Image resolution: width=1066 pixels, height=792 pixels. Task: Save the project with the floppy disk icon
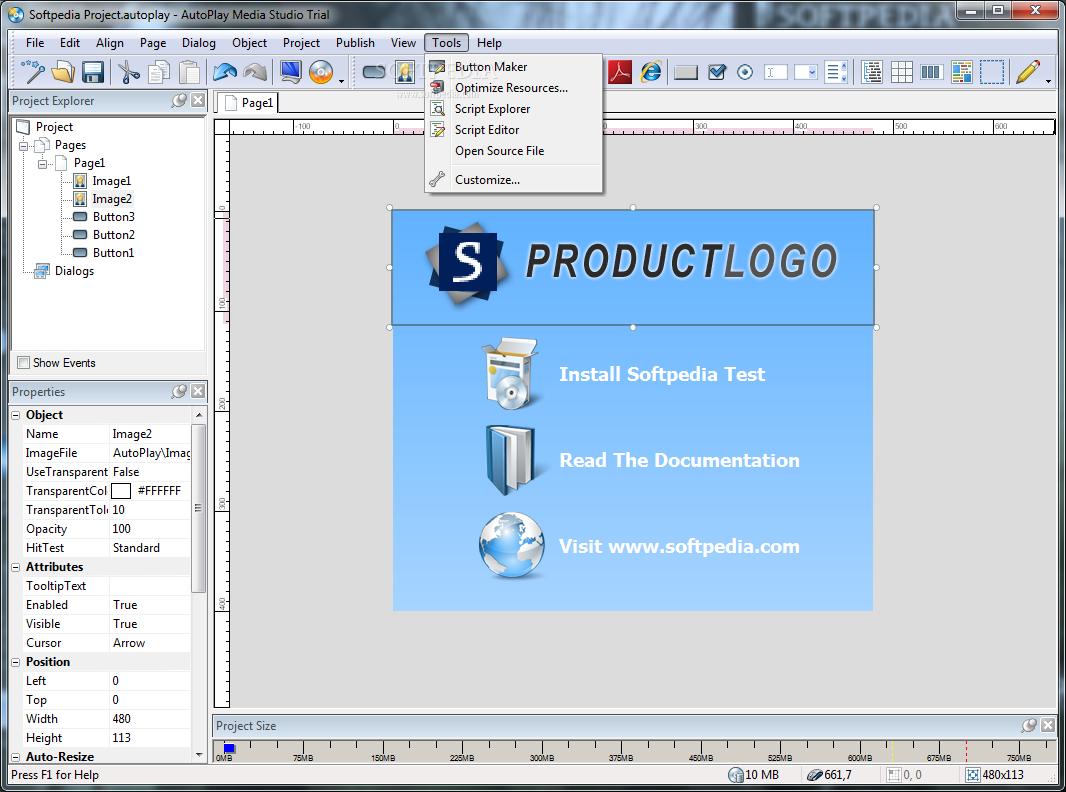pyautogui.click(x=92, y=71)
